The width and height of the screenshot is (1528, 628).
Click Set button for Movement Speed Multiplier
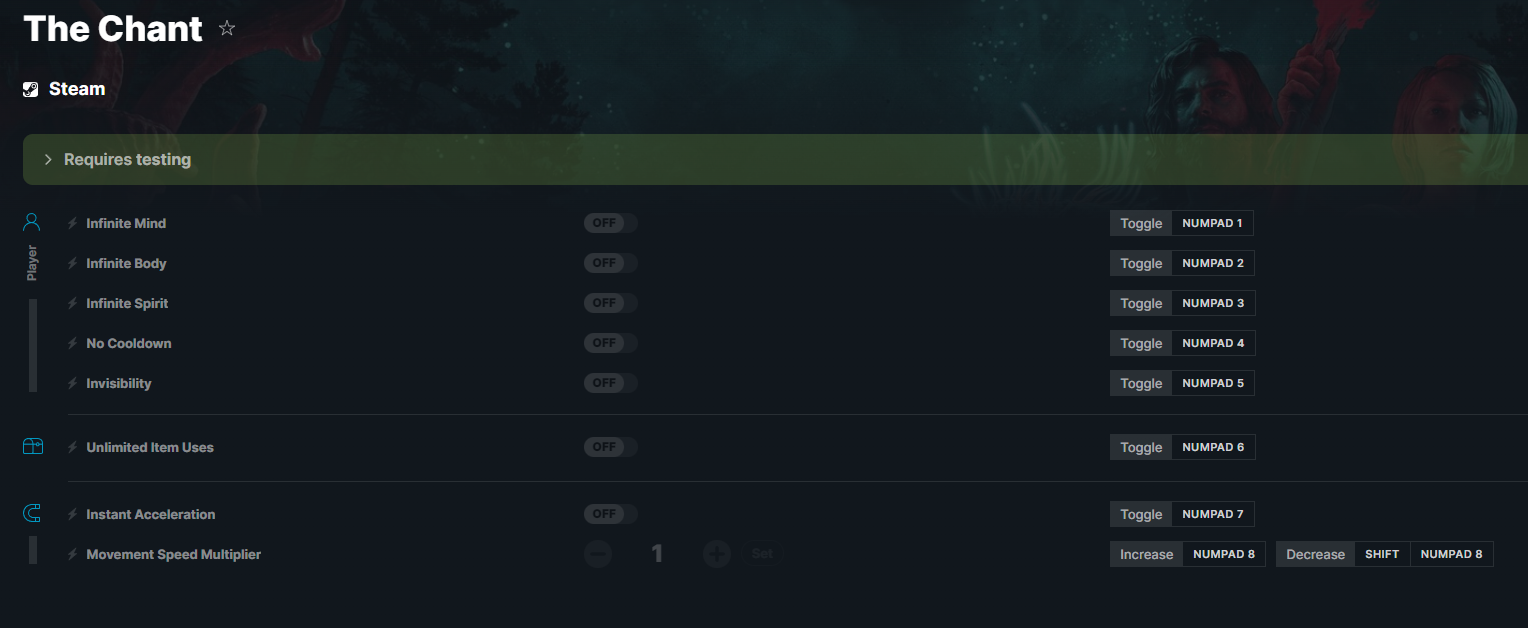(762, 553)
